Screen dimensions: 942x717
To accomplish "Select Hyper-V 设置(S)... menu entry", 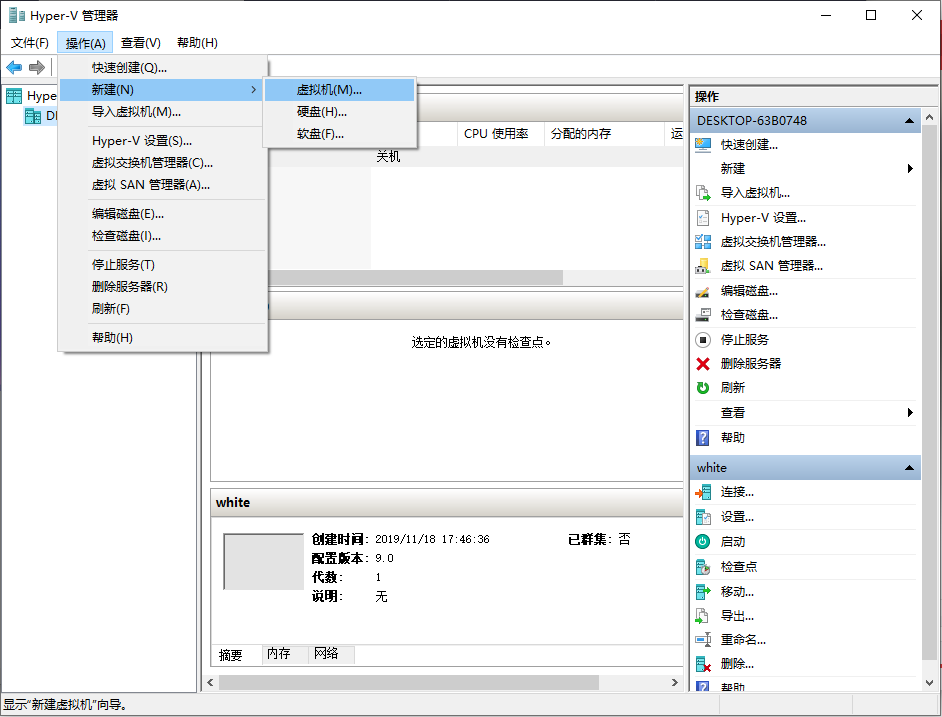I will pos(161,141).
